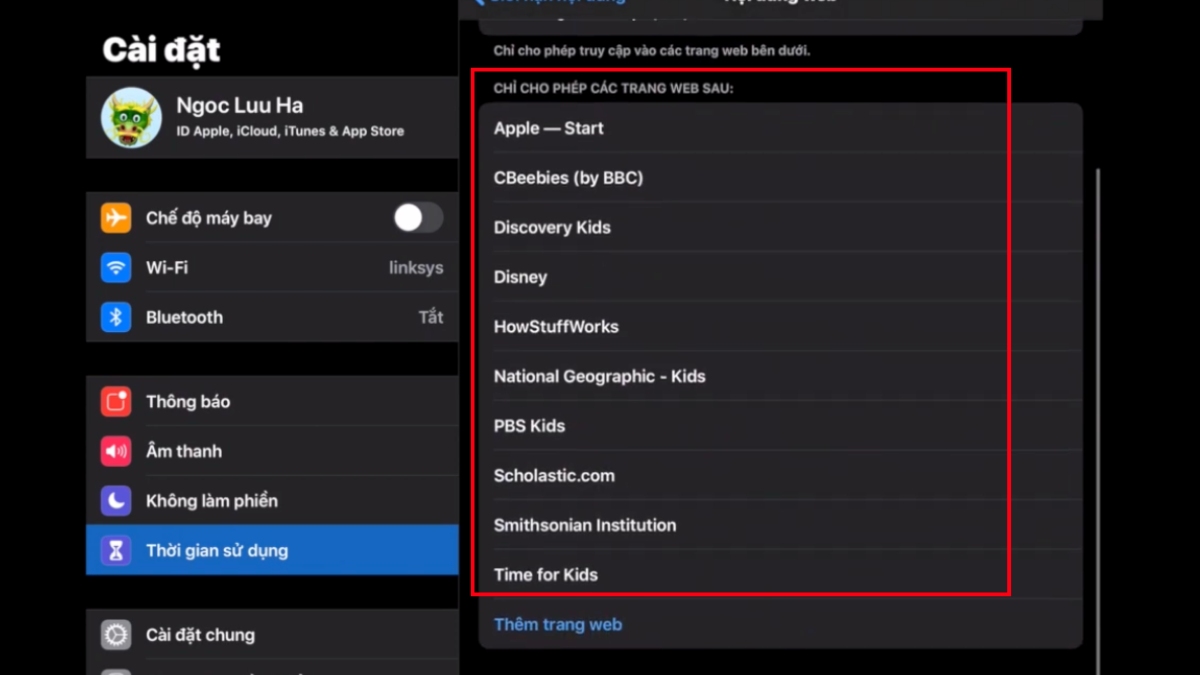1200x675 pixels.
Task: Select HowStuffWorks website entry
Action: pyautogui.click(x=781, y=326)
